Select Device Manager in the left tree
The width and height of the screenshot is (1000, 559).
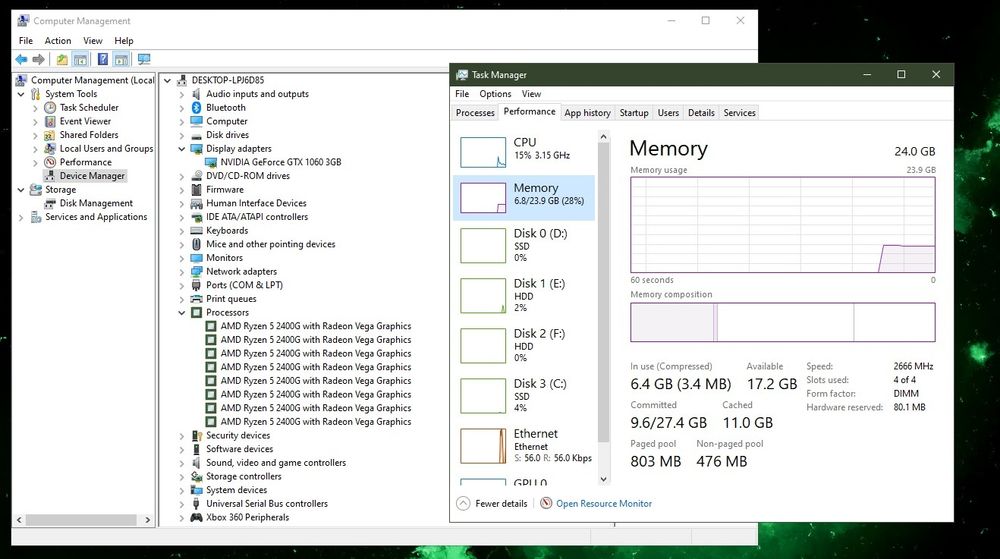pyautogui.click(x=92, y=176)
